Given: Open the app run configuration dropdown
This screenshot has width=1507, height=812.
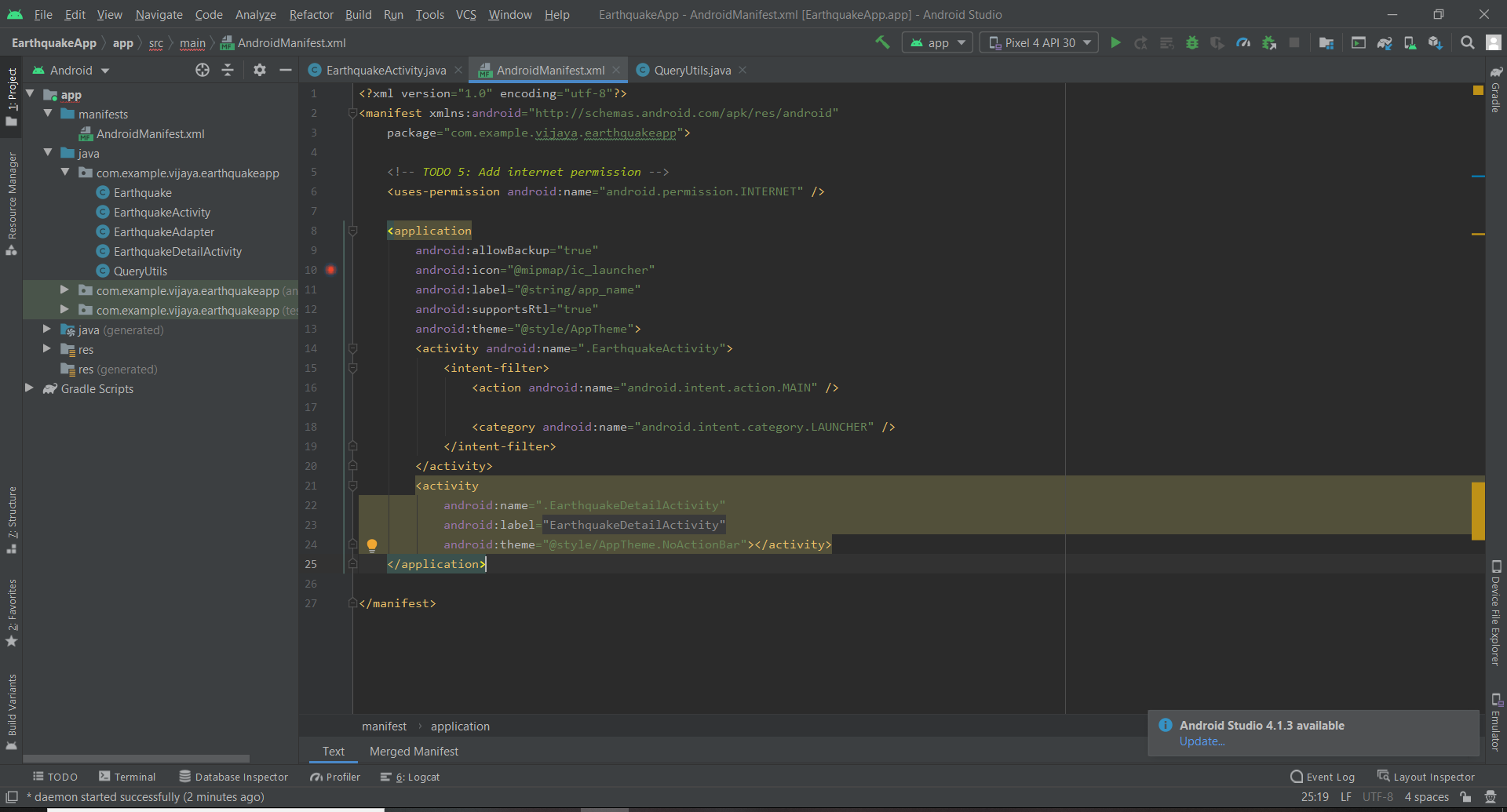Looking at the screenshot, I should pos(937,42).
